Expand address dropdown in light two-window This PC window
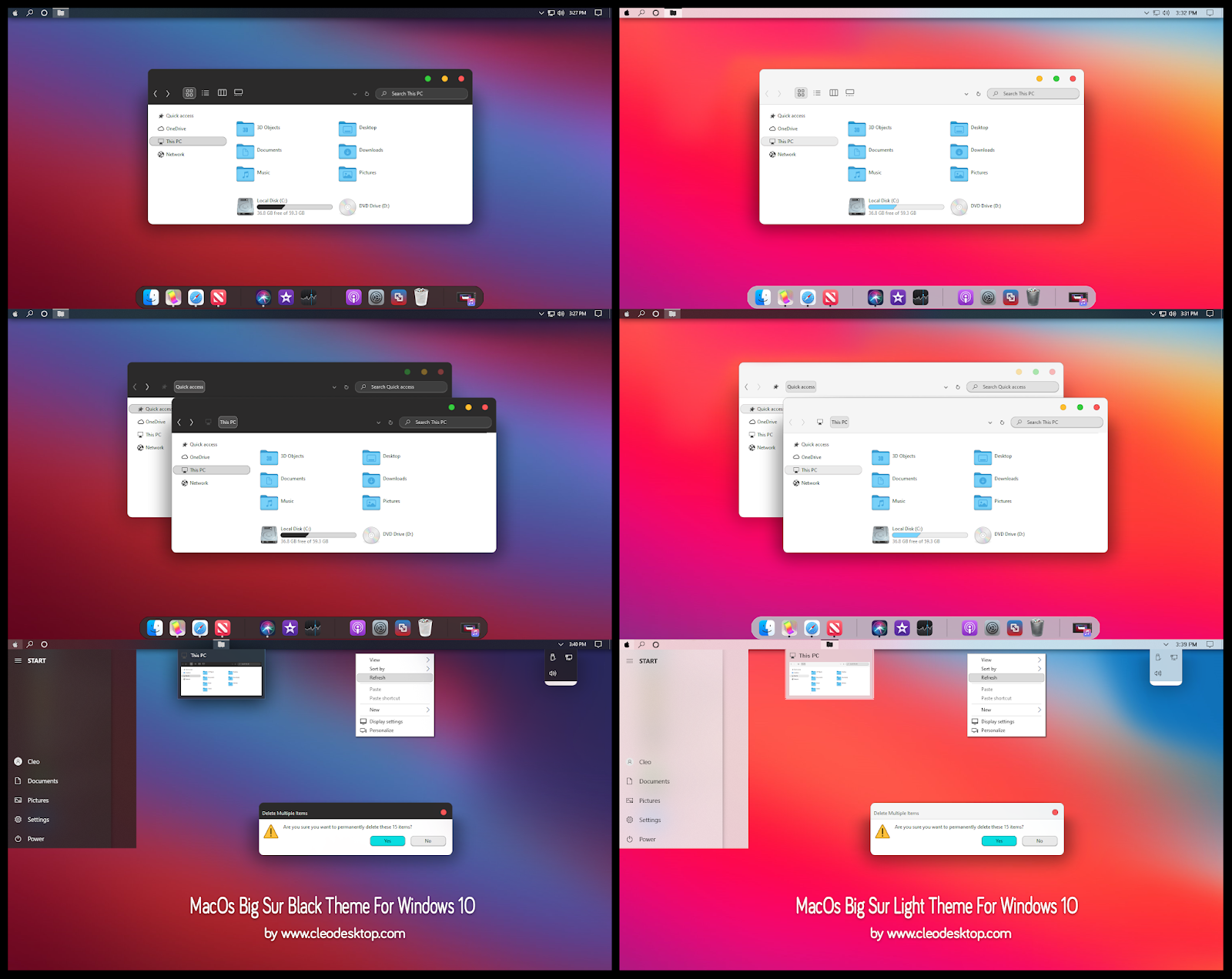This screenshot has height=979, width=1232. [990, 423]
